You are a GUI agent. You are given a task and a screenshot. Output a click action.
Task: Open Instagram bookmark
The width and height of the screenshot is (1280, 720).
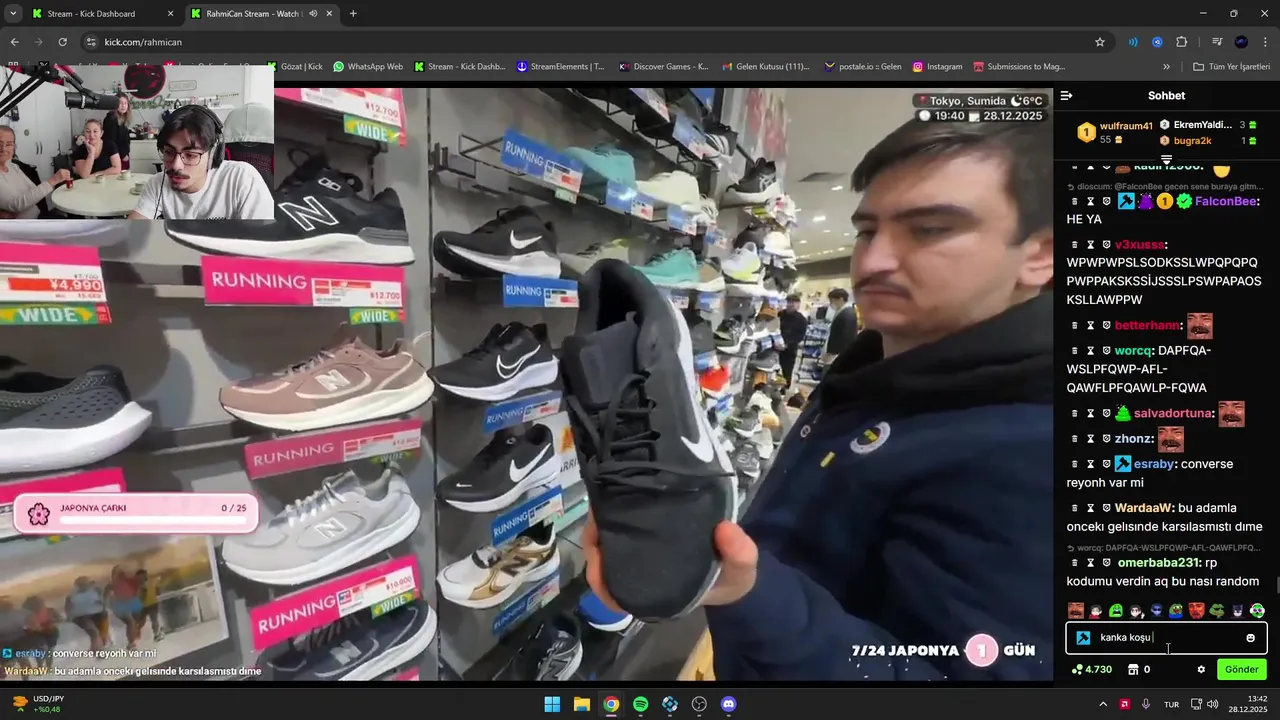938,67
